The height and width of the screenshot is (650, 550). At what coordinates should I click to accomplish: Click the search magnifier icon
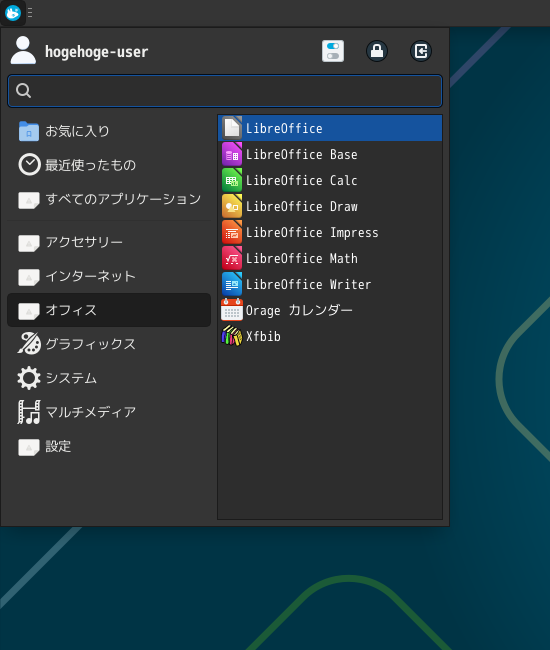[x=23, y=90]
